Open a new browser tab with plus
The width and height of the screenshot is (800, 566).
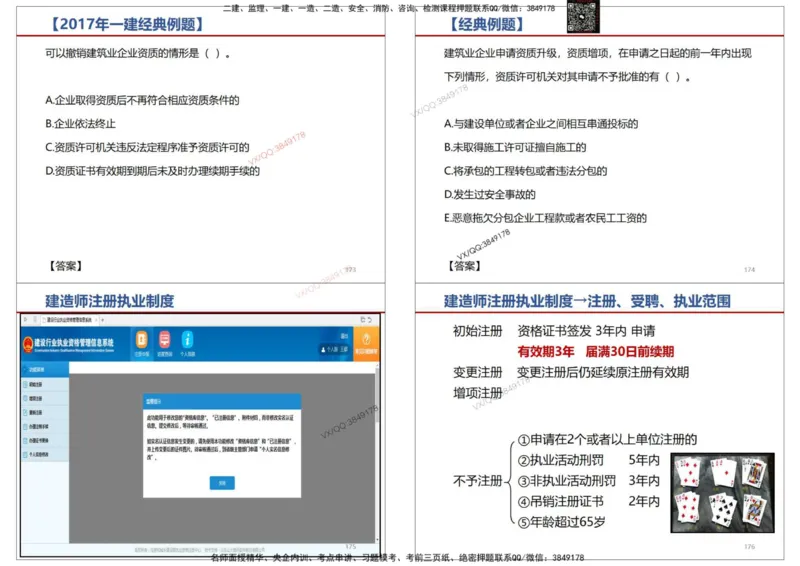point(103,320)
